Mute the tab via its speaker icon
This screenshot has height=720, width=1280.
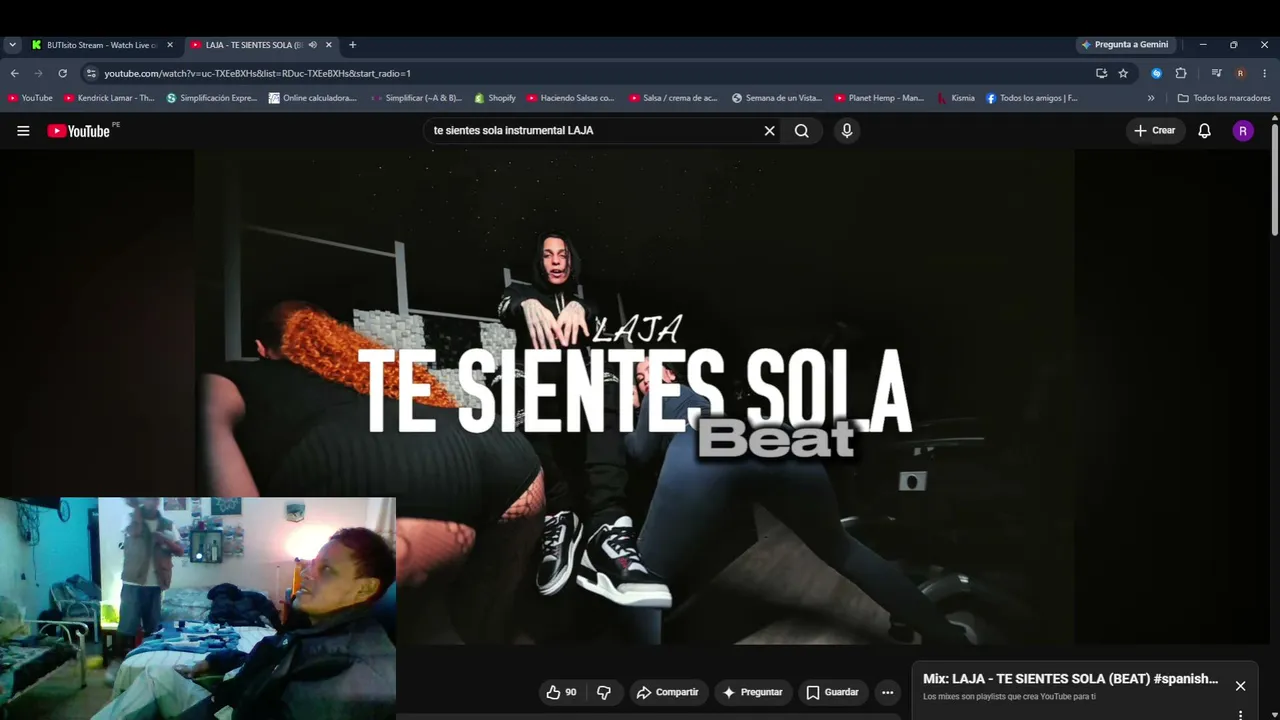[312, 45]
